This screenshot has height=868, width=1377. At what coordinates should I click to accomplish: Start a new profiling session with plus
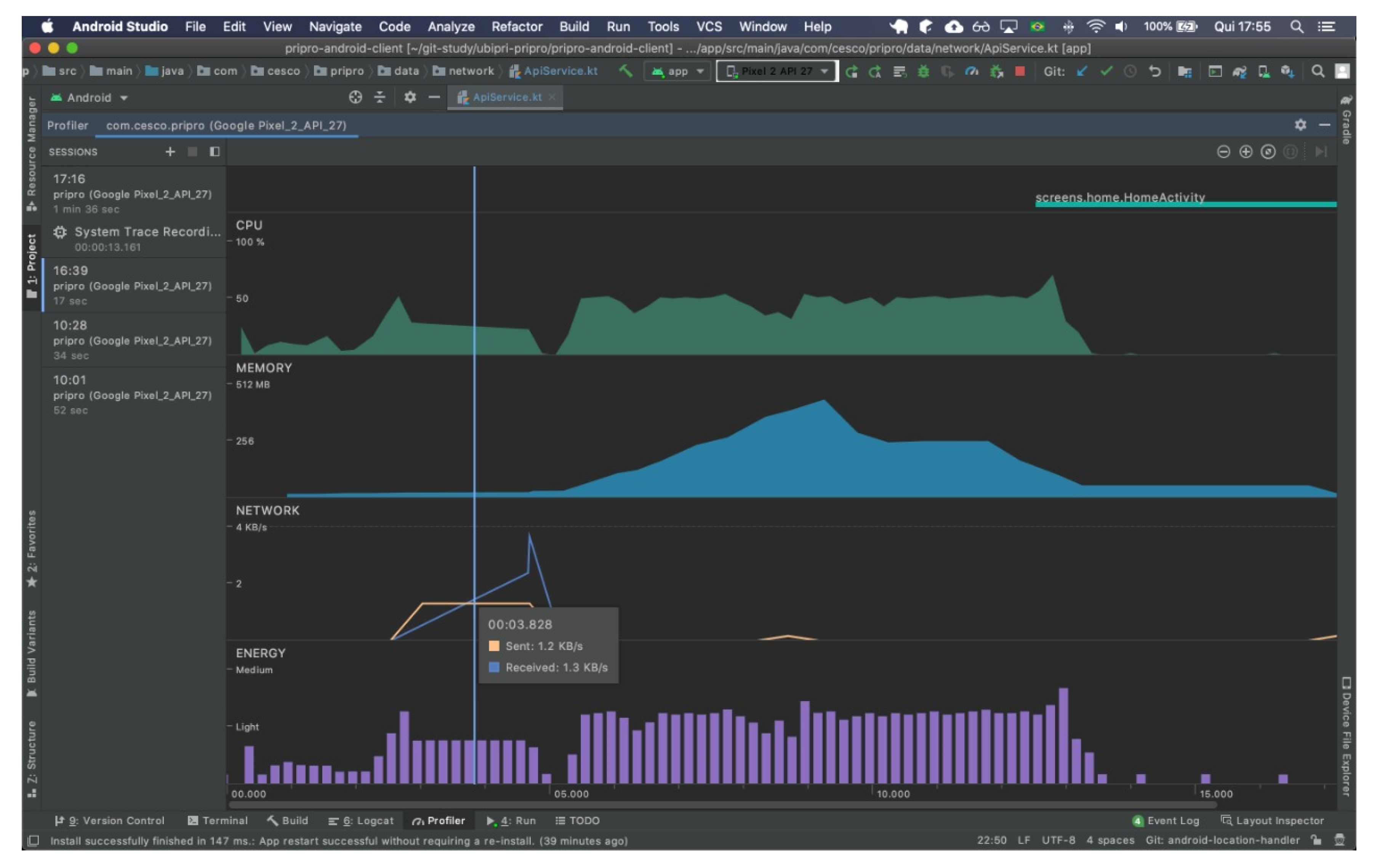click(170, 152)
